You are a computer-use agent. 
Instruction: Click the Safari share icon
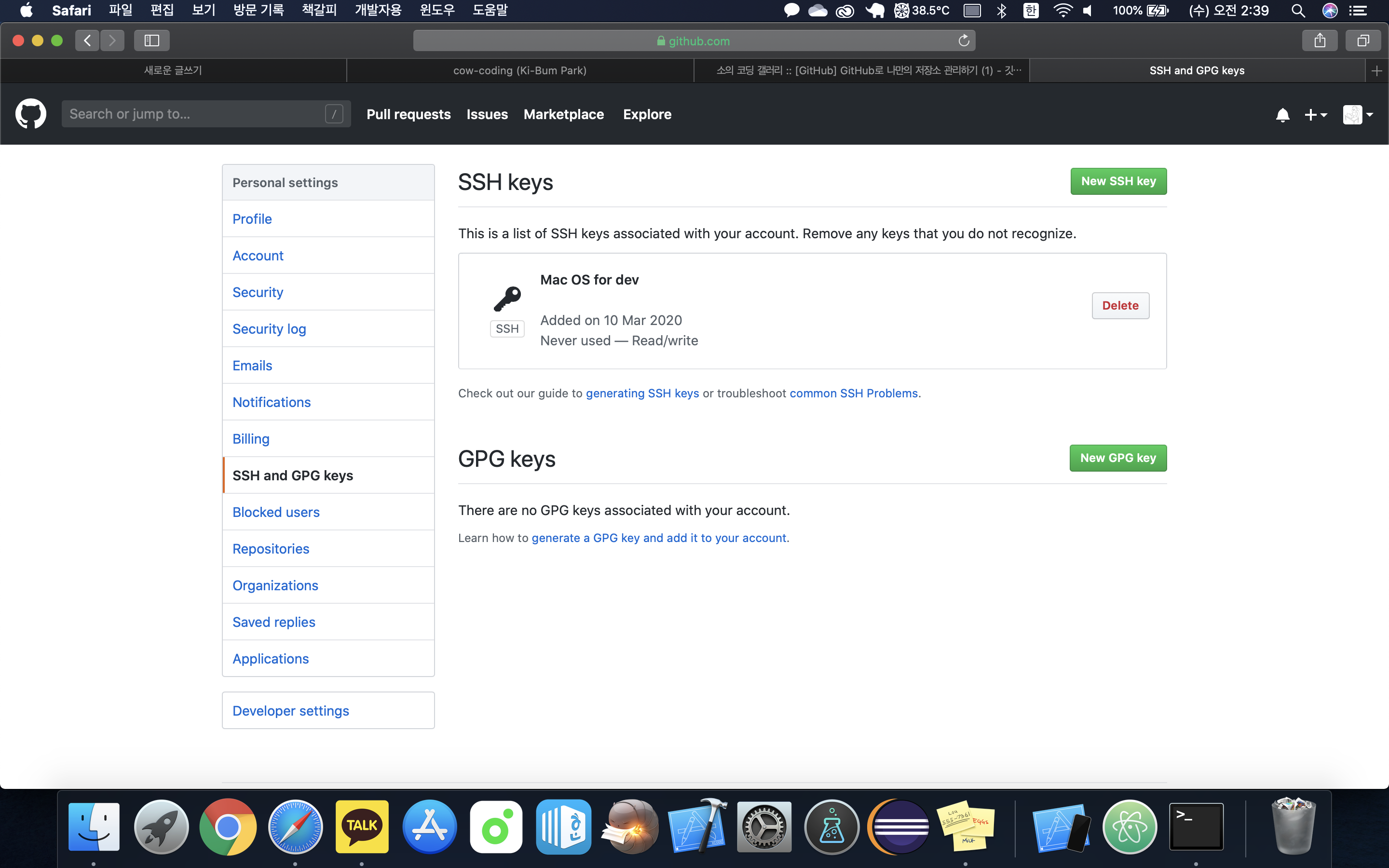click(1320, 41)
